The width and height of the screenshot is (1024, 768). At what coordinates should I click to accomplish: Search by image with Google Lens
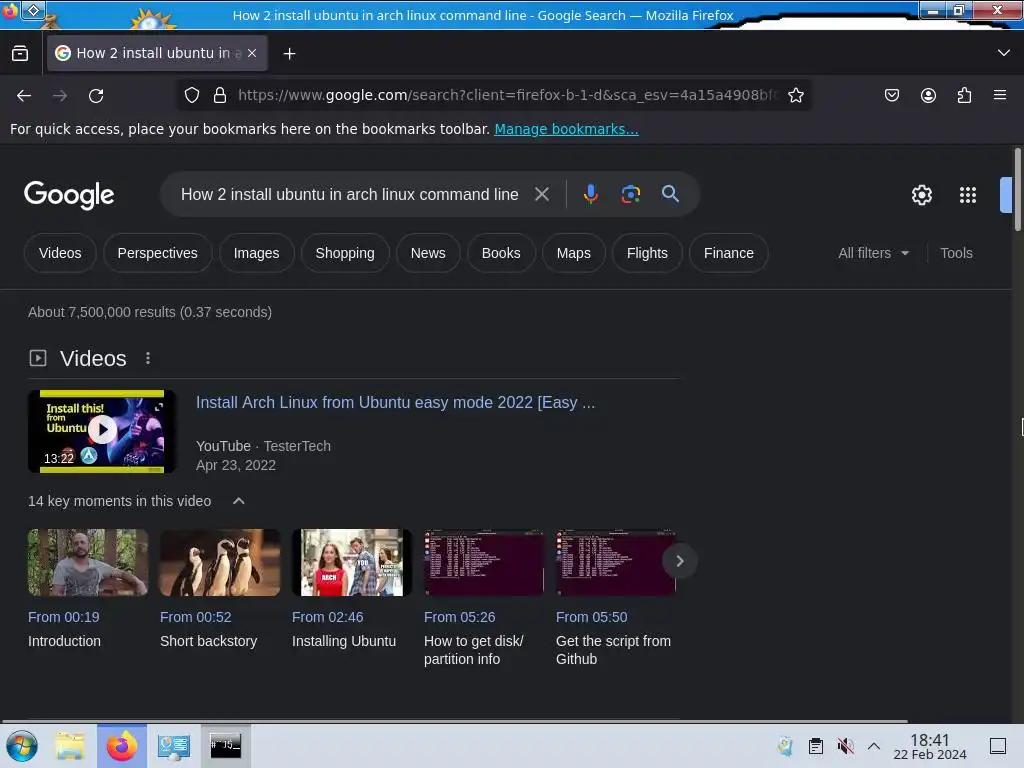pyautogui.click(x=630, y=194)
